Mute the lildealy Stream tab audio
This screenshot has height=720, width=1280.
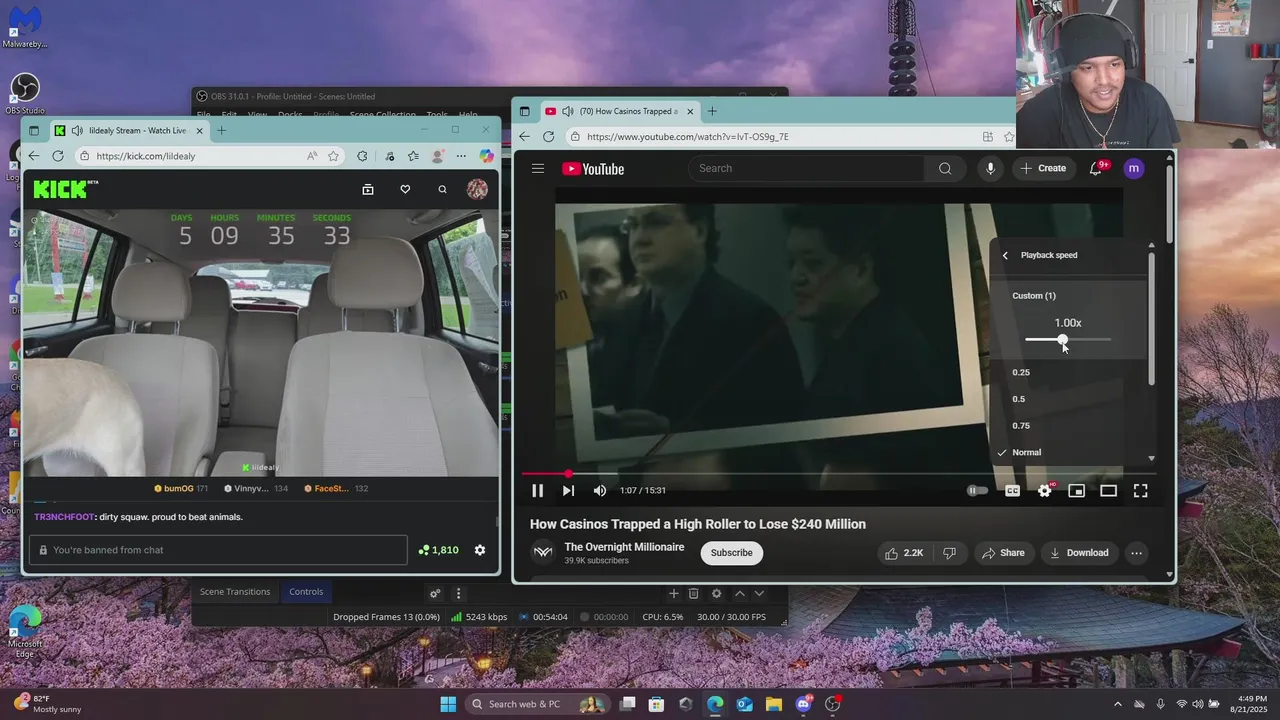[x=77, y=130]
